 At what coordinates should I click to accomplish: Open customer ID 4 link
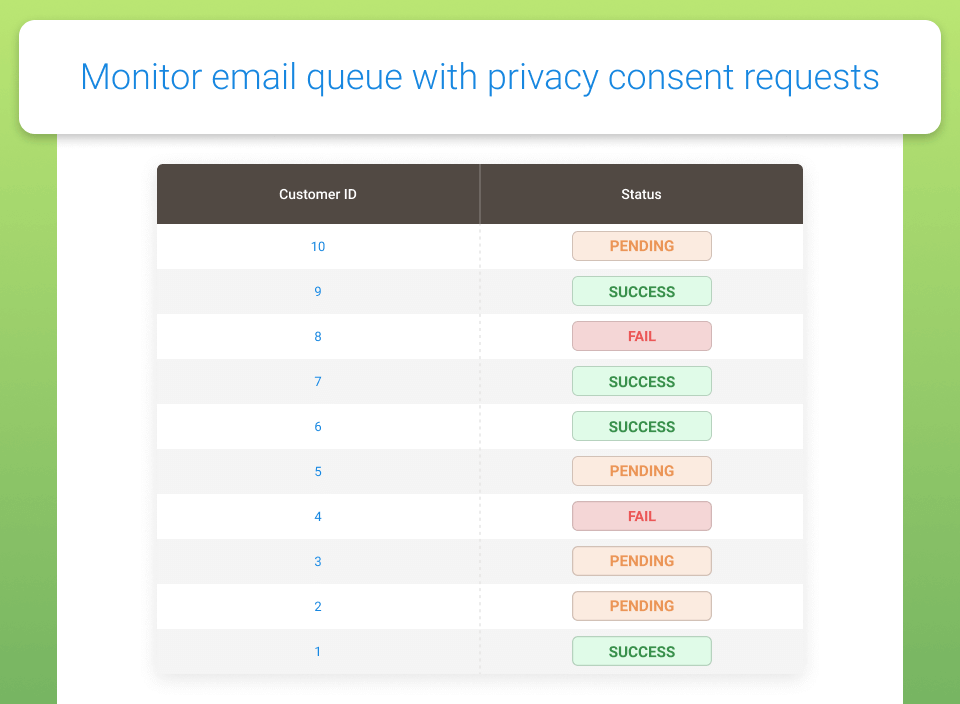318,517
